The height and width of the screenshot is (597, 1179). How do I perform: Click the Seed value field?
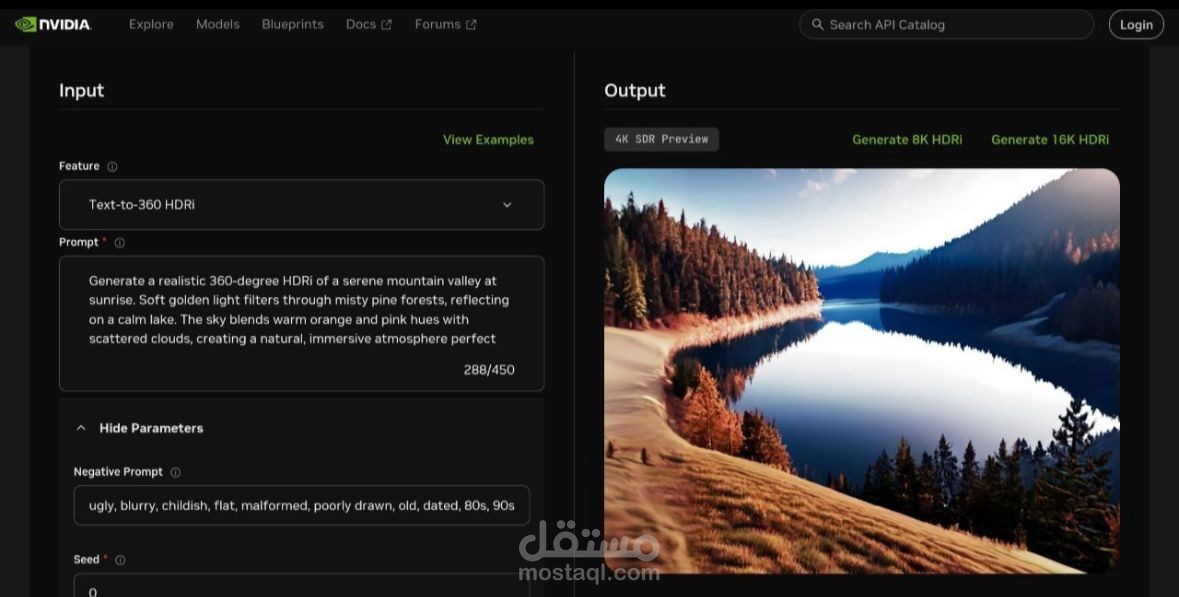click(302, 586)
